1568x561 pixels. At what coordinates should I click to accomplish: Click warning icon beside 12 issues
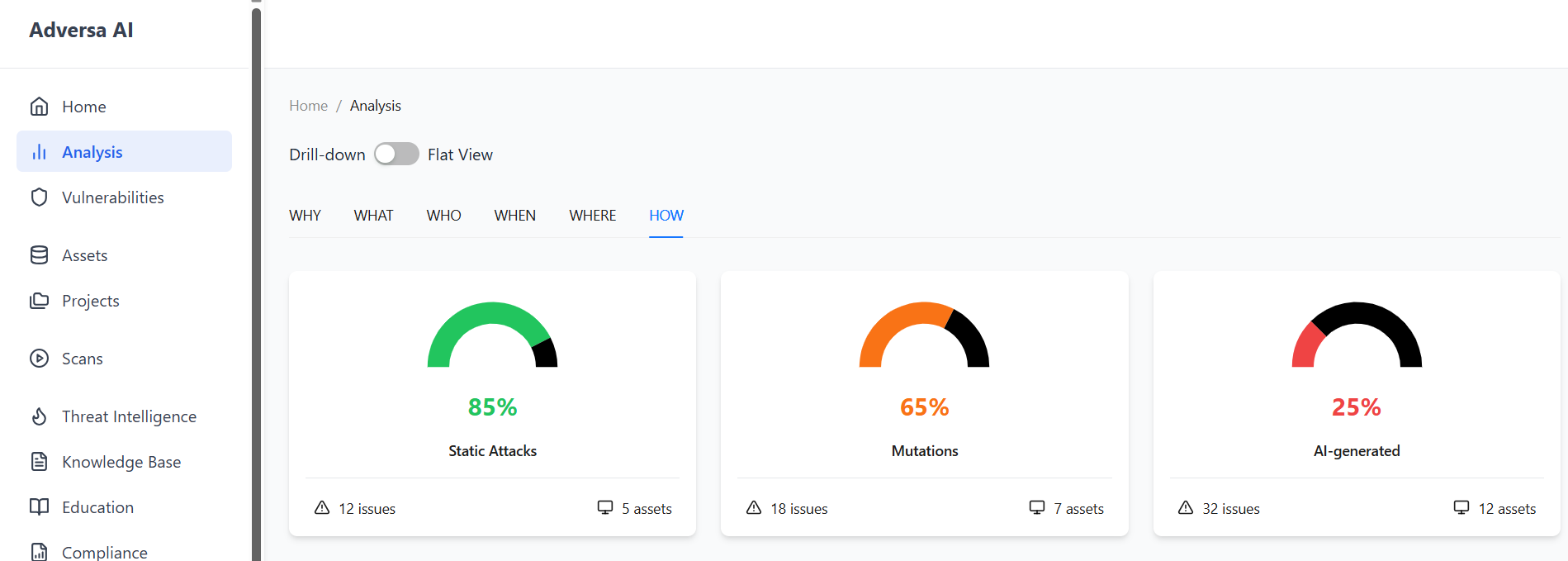click(x=322, y=508)
